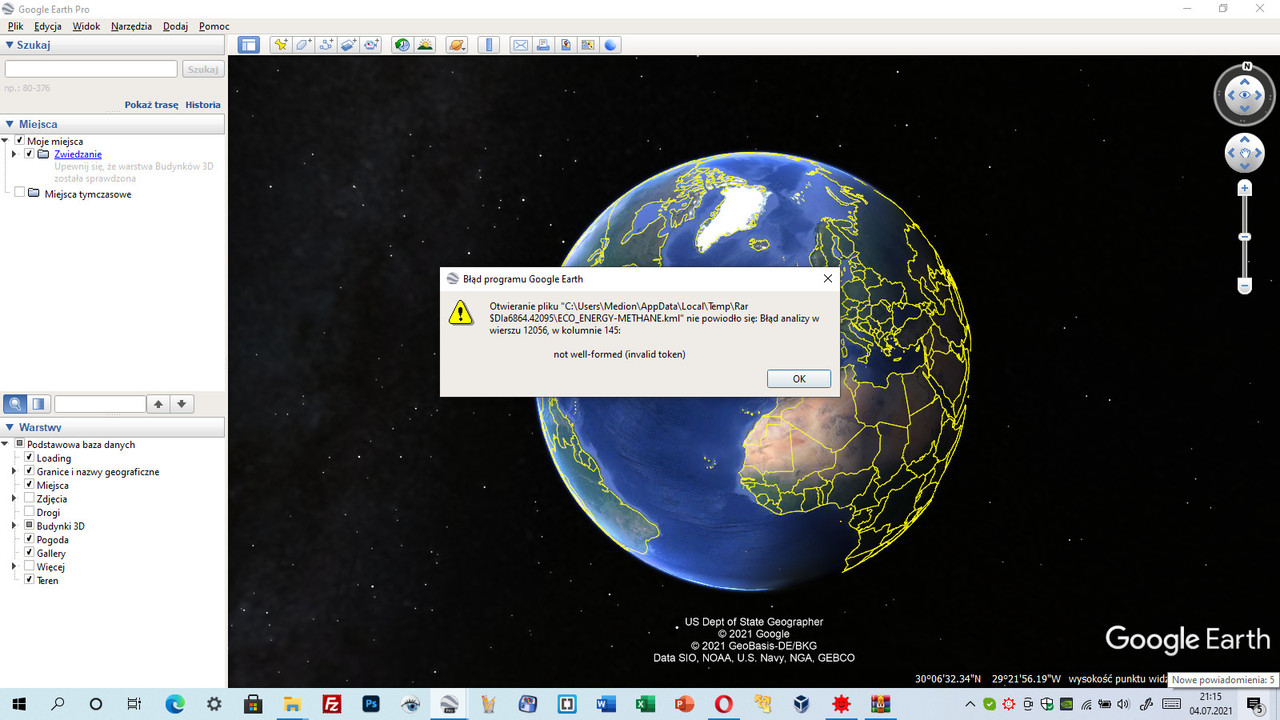1280x720 pixels.
Task: Open Photoshop from the taskbar
Action: [371, 704]
